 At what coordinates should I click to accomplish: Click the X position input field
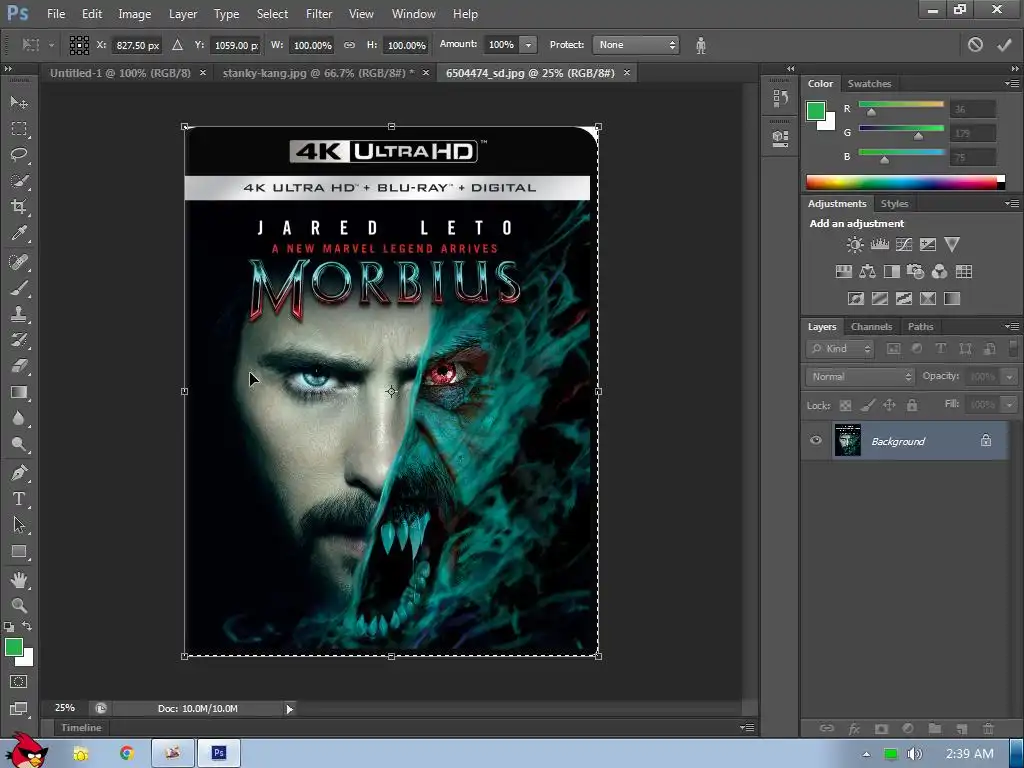(138, 45)
